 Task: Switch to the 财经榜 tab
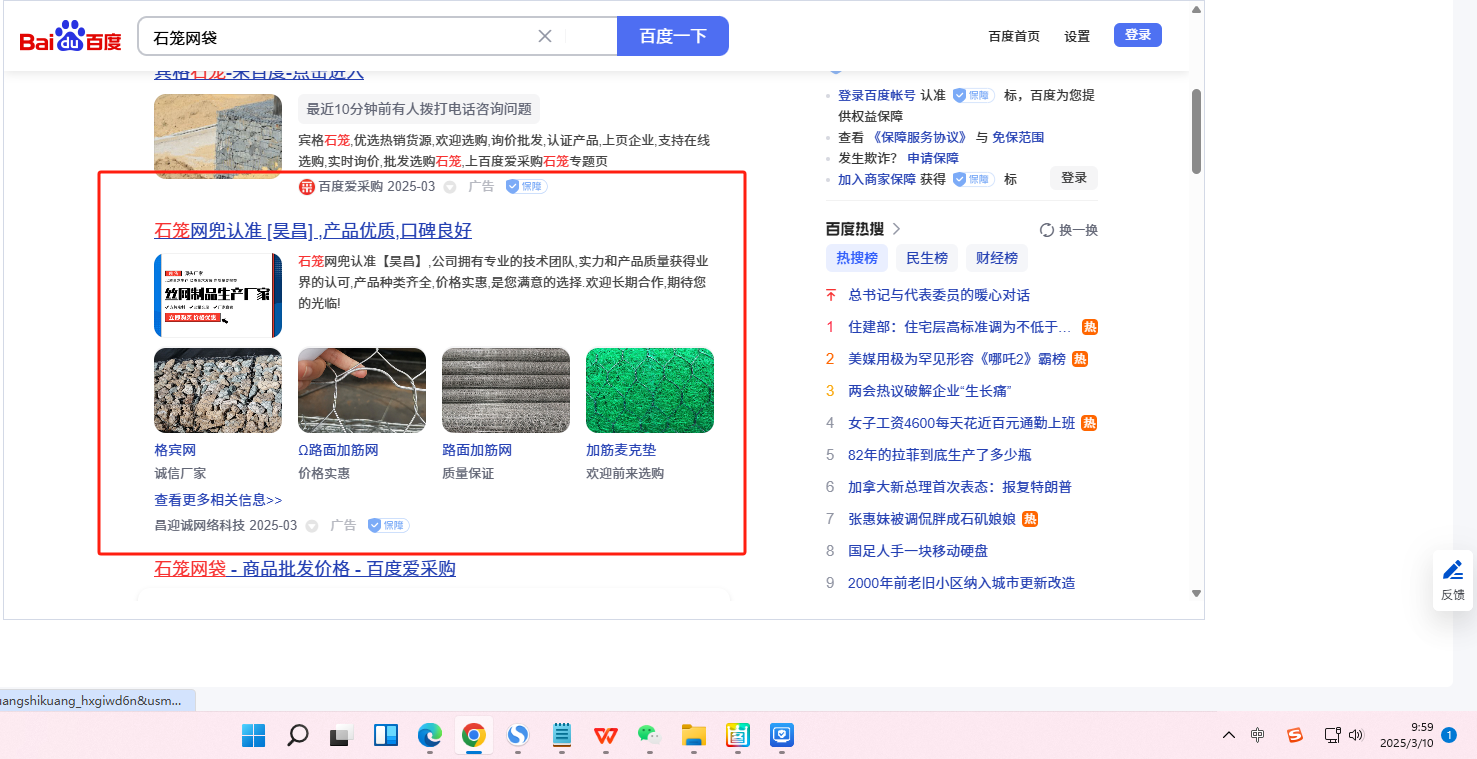point(996,258)
